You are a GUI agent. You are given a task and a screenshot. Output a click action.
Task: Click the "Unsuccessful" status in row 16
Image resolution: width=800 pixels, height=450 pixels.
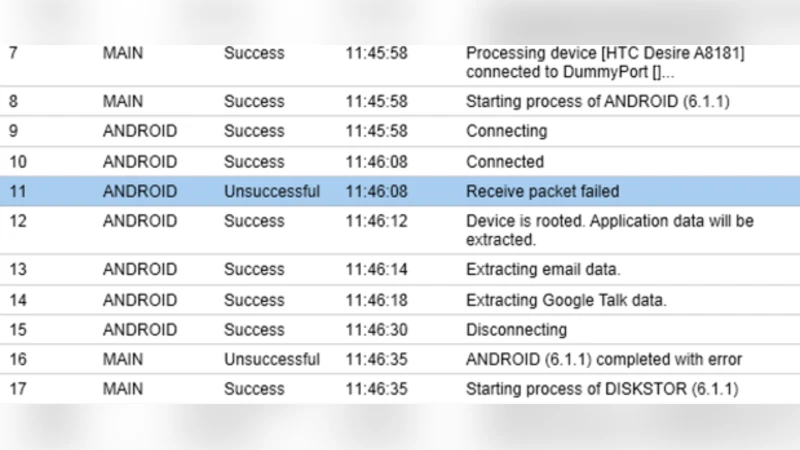tap(272, 359)
